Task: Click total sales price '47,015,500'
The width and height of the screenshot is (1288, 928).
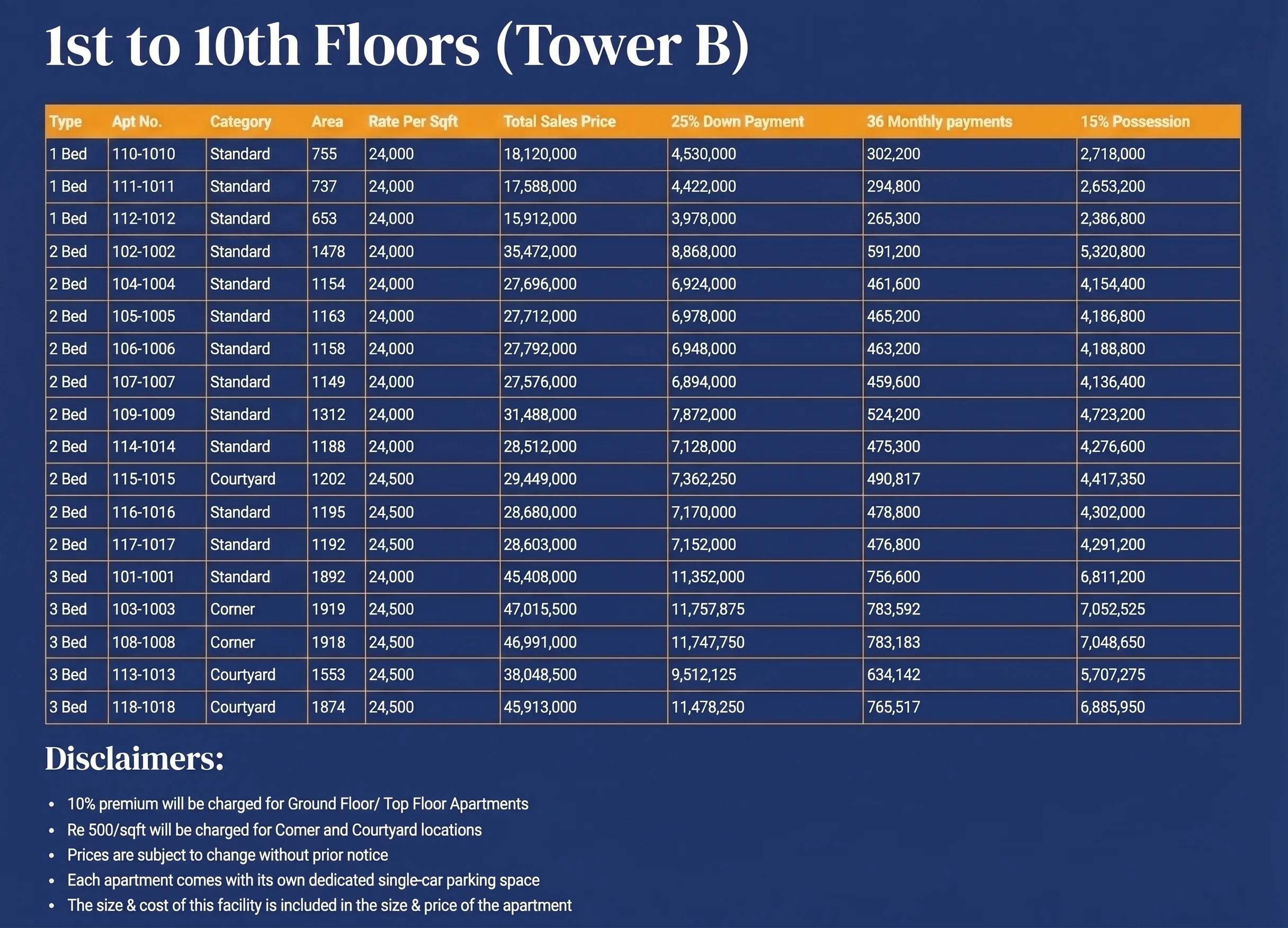Action: [540, 609]
